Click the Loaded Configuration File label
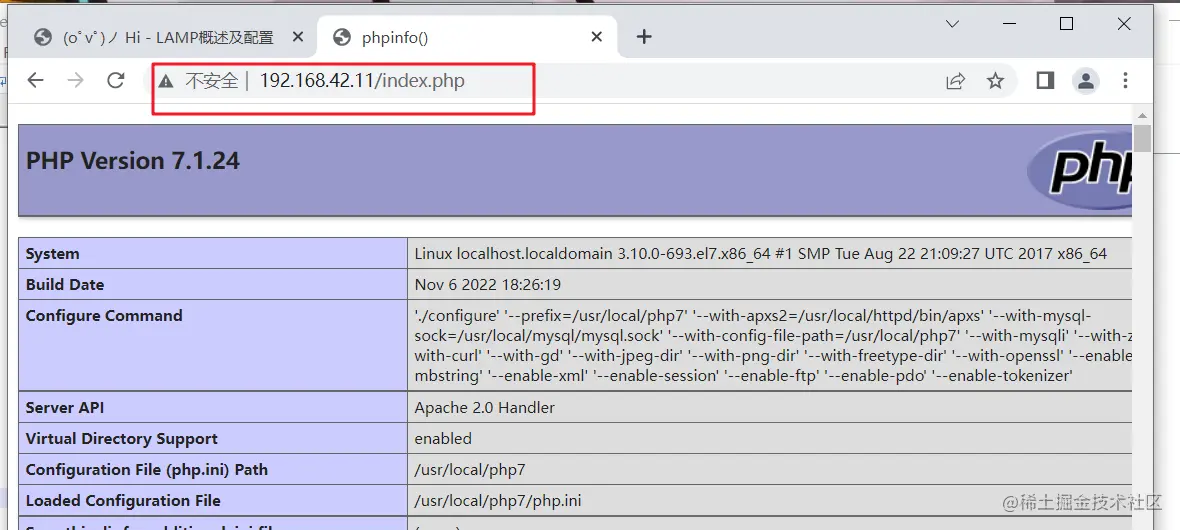This screenshot has height=530, width=1180. coord(123,501)
